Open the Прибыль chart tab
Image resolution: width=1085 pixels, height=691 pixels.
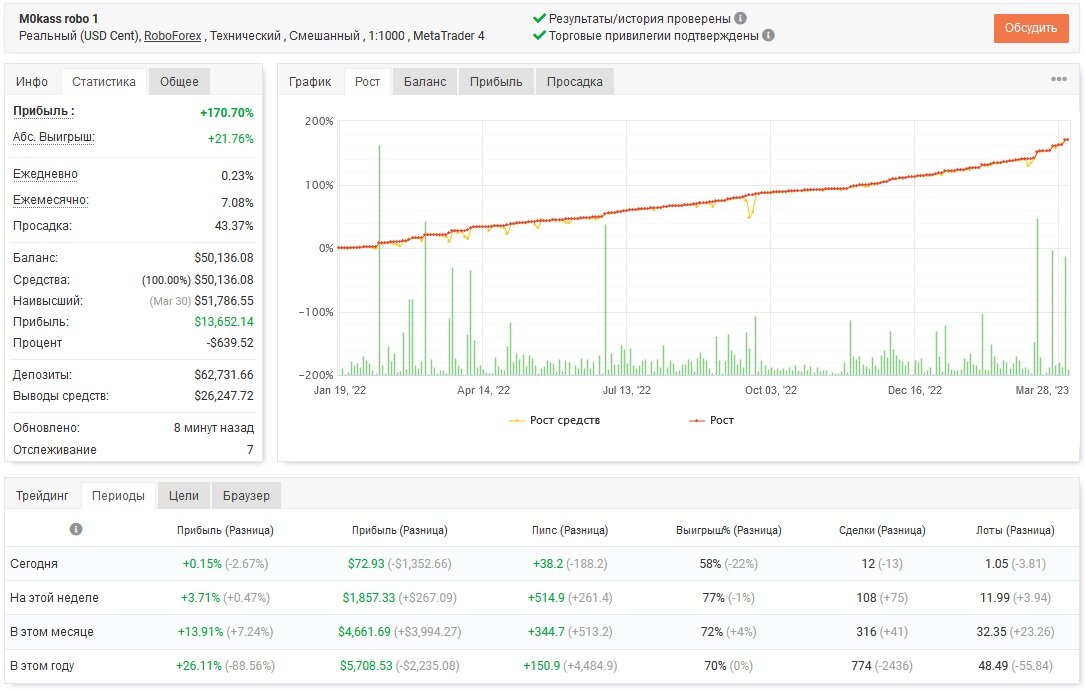[x=496, y=82]
